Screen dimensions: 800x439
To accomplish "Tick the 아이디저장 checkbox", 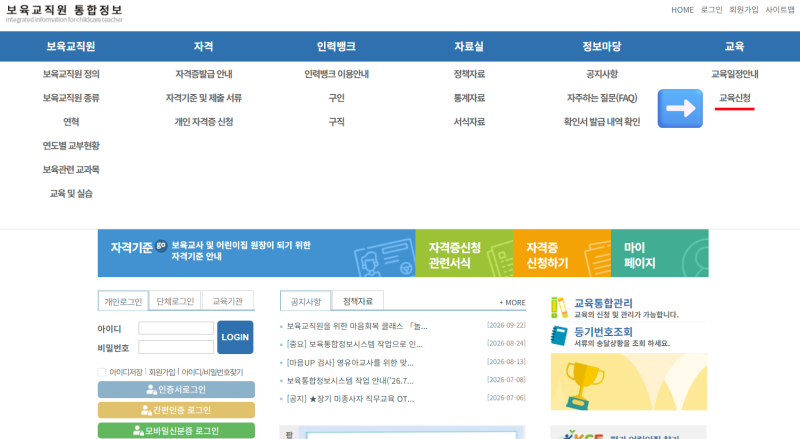I will [102, 372].
